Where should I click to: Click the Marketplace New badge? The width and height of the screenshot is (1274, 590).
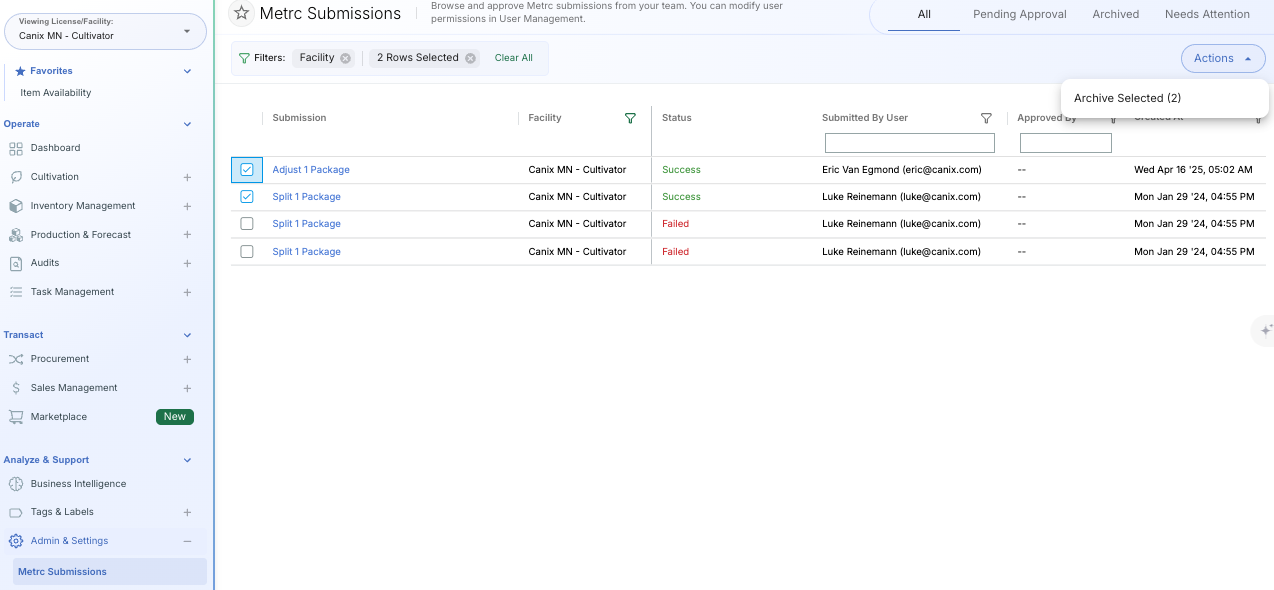(175, 417)
